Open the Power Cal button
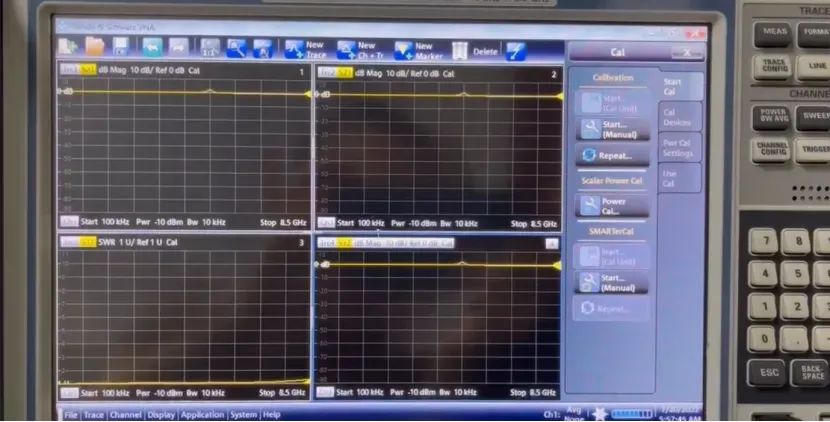The image size is (830, 422). [612, 206]
